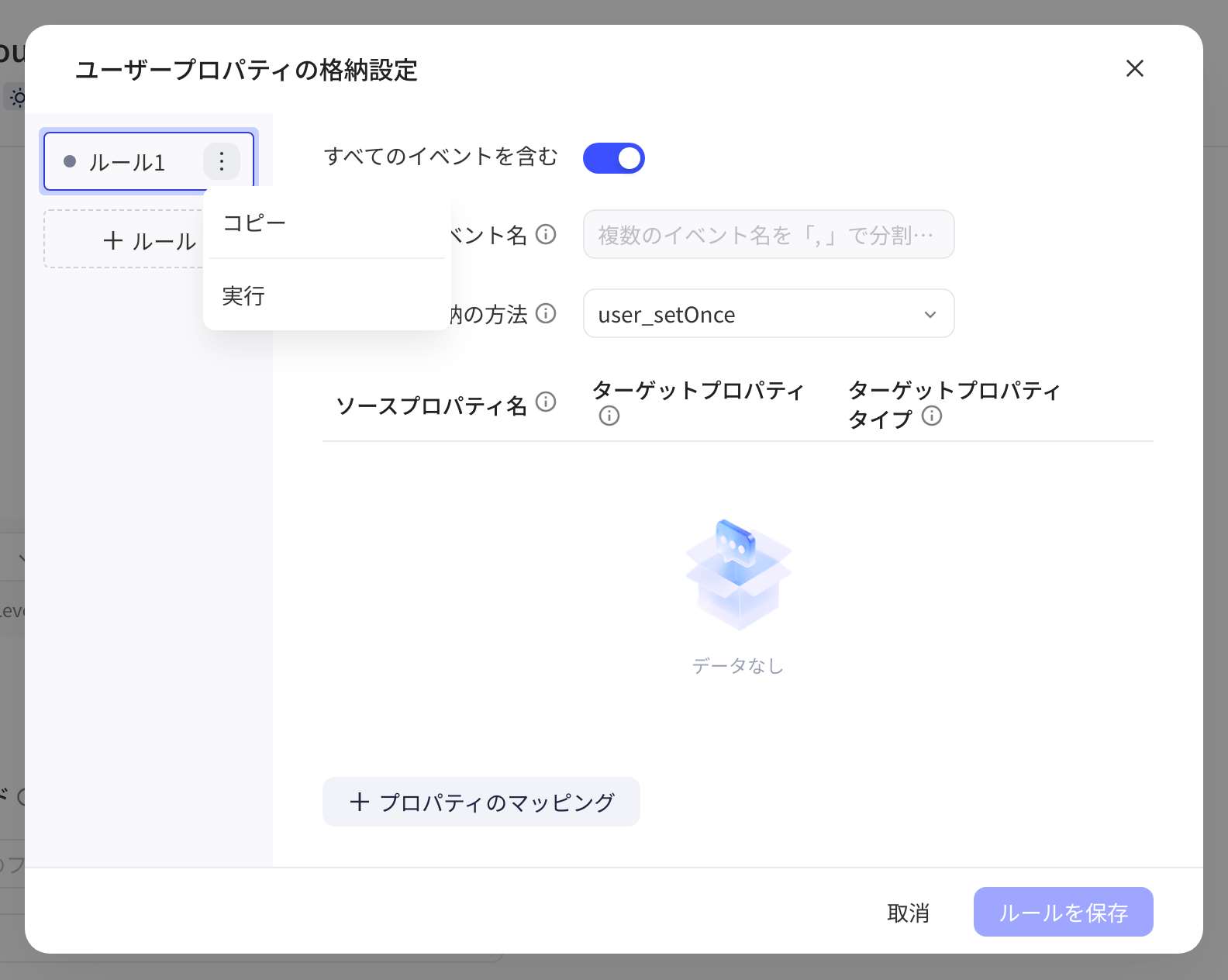Screen dimensions: 1228x980
Task: Click the データなし empty box illustration
Action: point(738,574)
